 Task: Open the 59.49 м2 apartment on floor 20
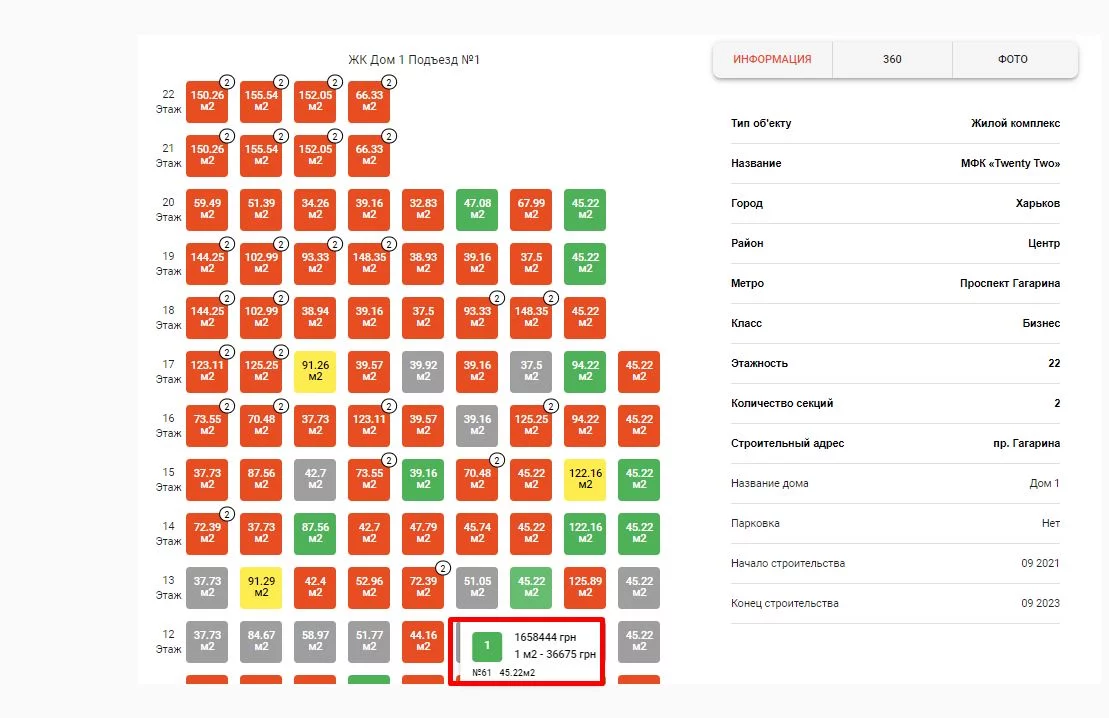pyautogui.click(x=207, y=209)
